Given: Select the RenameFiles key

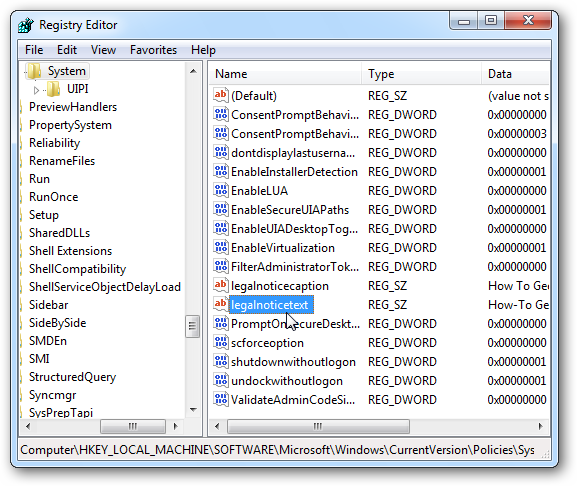Looking at the screenshot, I should click(x=62, y=161).
